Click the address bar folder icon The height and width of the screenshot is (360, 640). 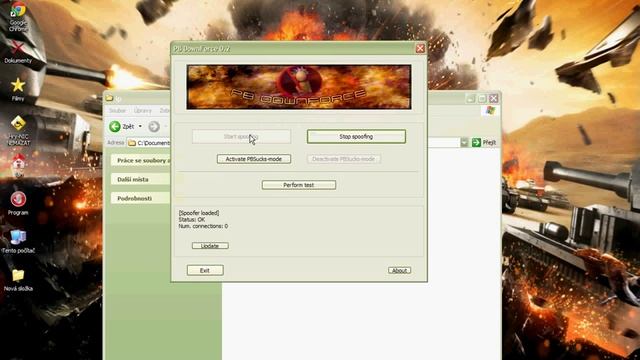coord(131,143)
